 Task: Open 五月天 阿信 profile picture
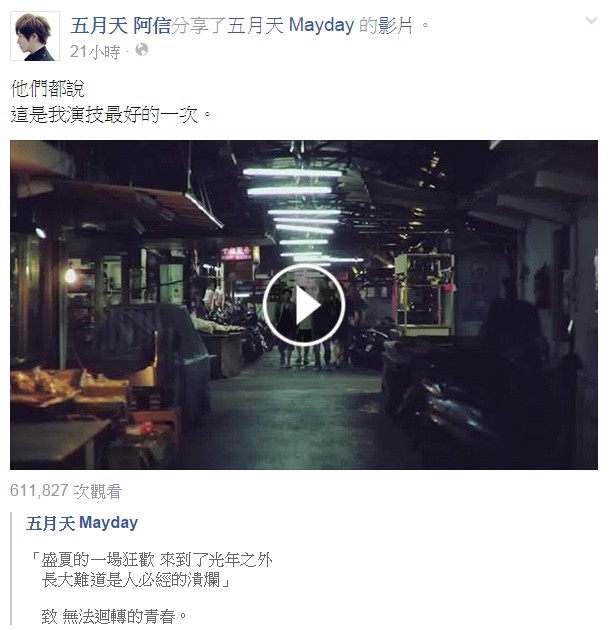click(x=35, y=36)
